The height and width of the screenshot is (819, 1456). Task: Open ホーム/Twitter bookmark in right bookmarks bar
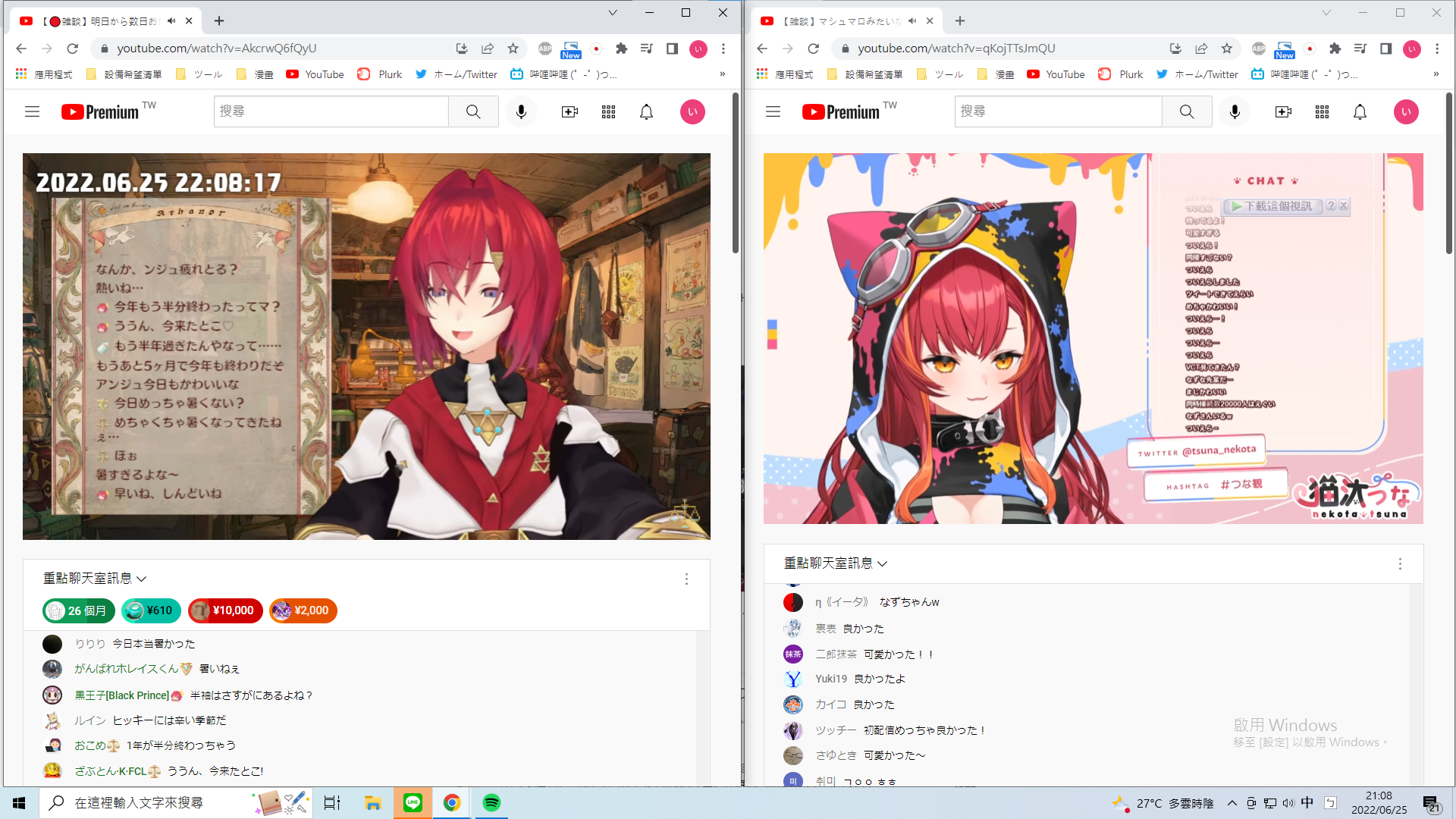click(x=1197, y=74)
